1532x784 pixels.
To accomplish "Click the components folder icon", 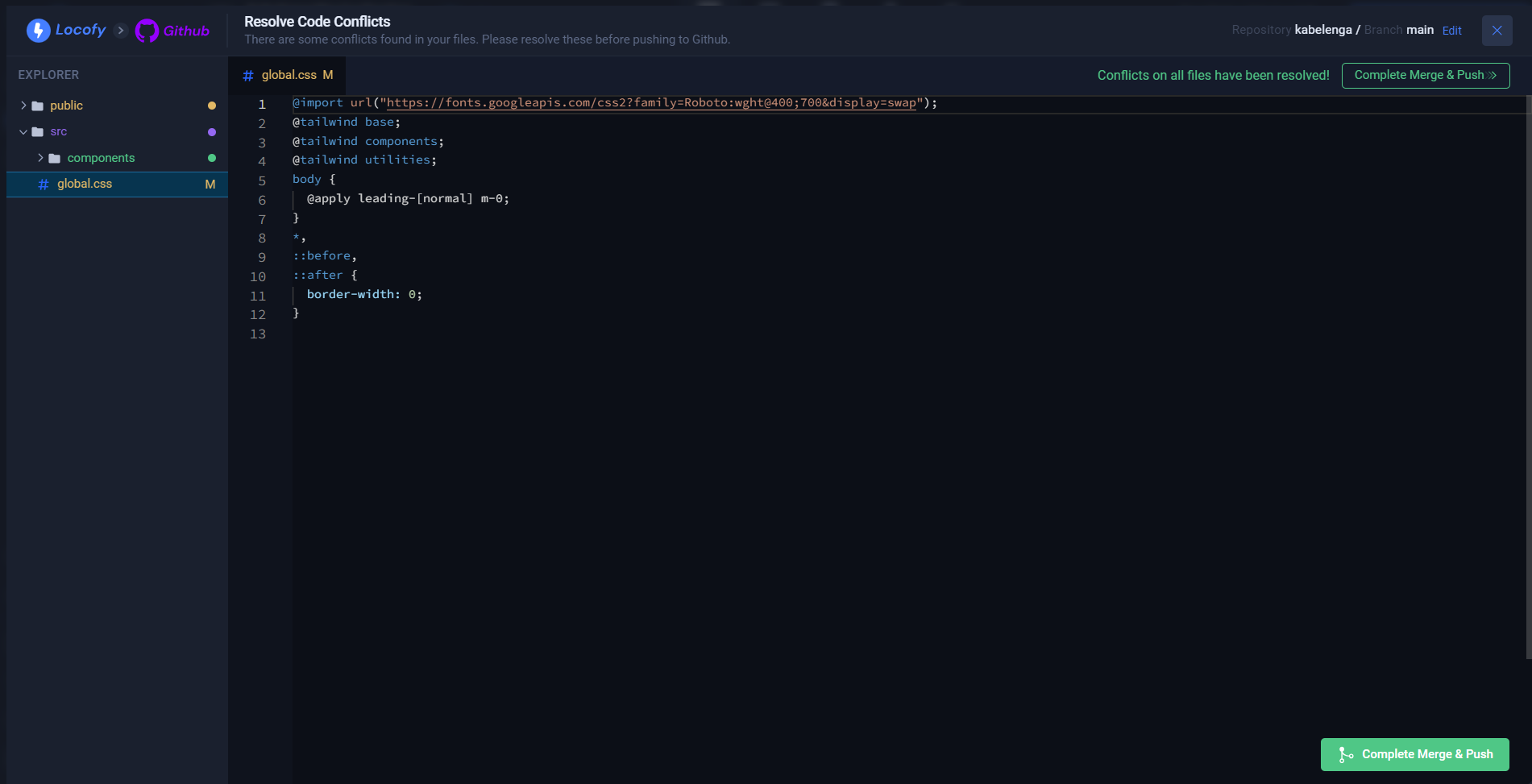I will pos(55,158).
